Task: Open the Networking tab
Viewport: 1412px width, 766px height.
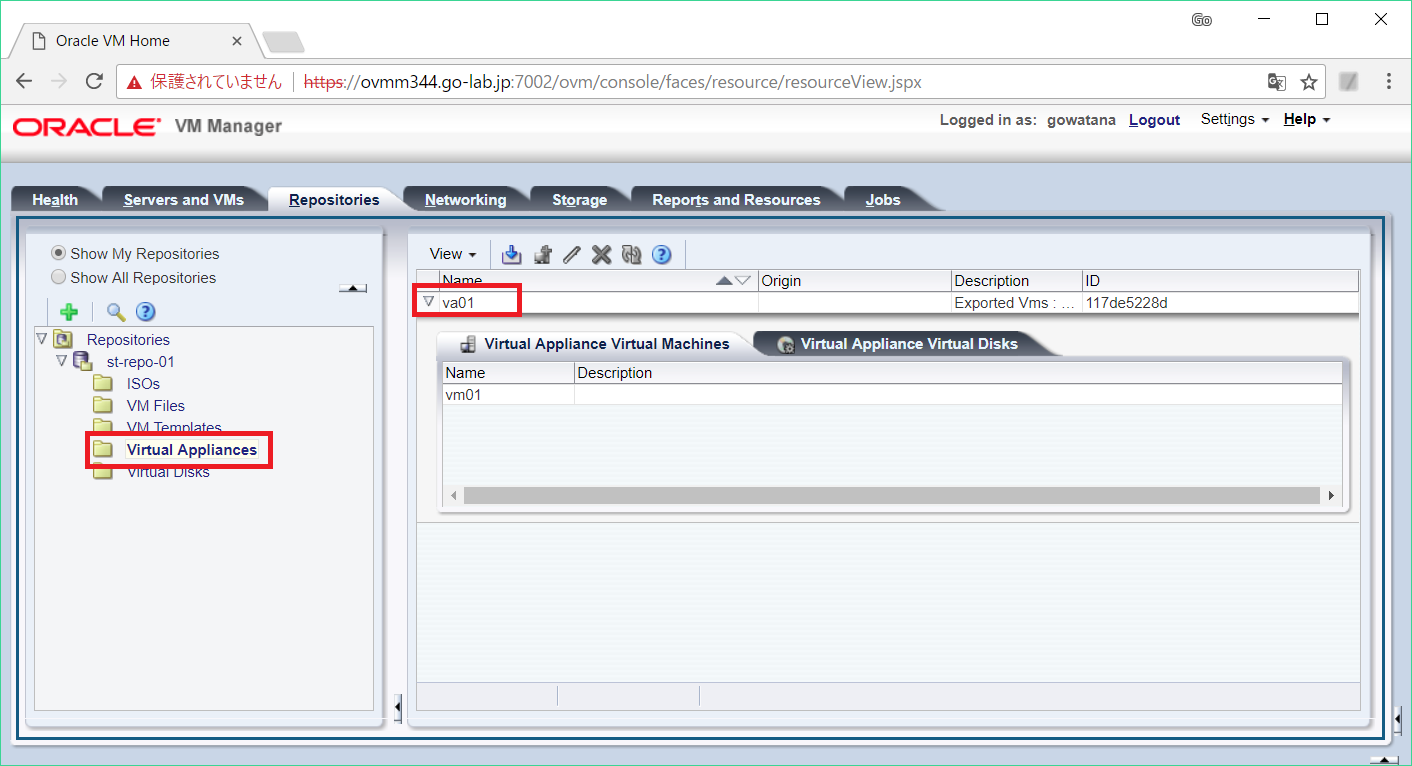Action: coord(466,198)
